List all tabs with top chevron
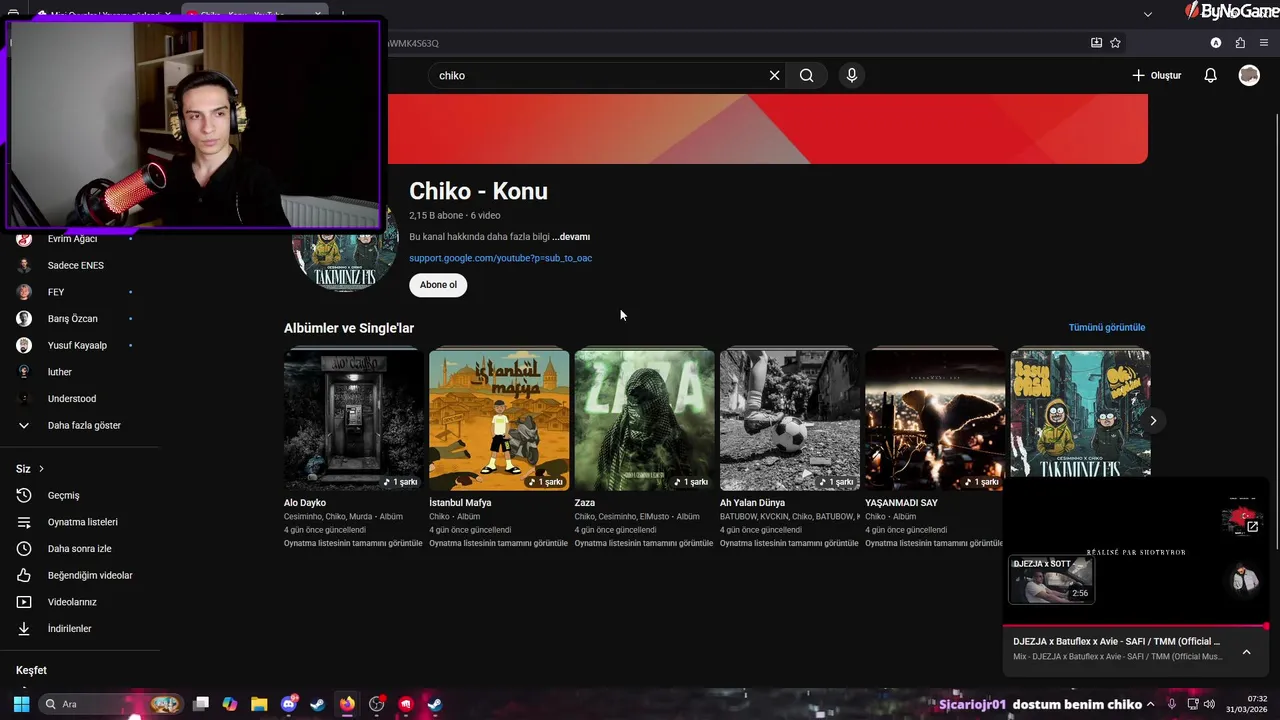Image resolution: width=1280 pixels, height=720 pixels. (x=1147, y=14)
